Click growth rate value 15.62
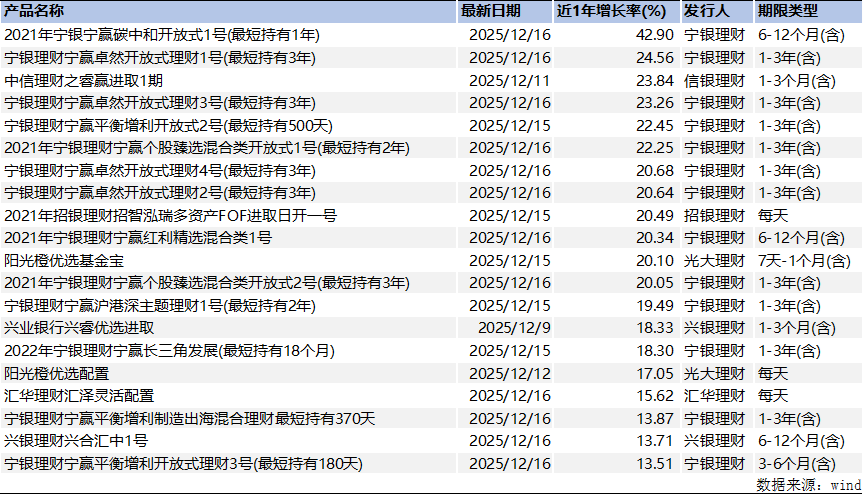The image size is (865, 495). [655, 396]
